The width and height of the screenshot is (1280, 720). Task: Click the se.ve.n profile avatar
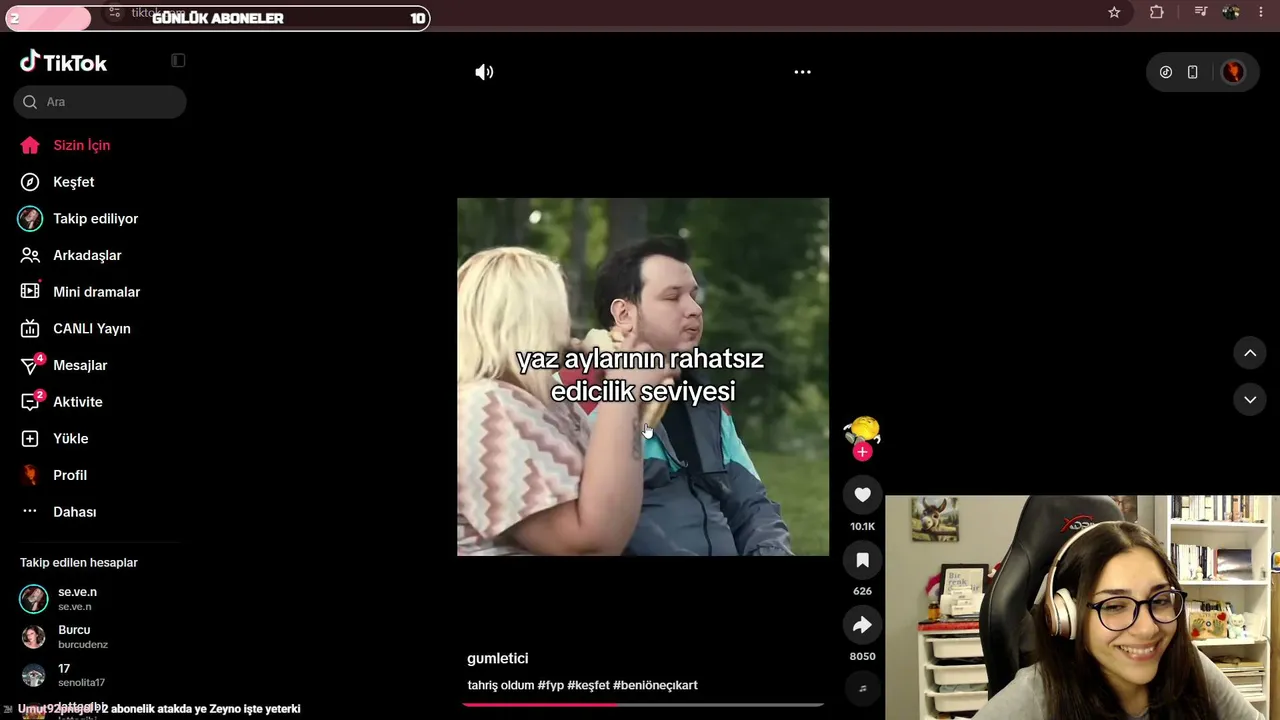point(34,599)
